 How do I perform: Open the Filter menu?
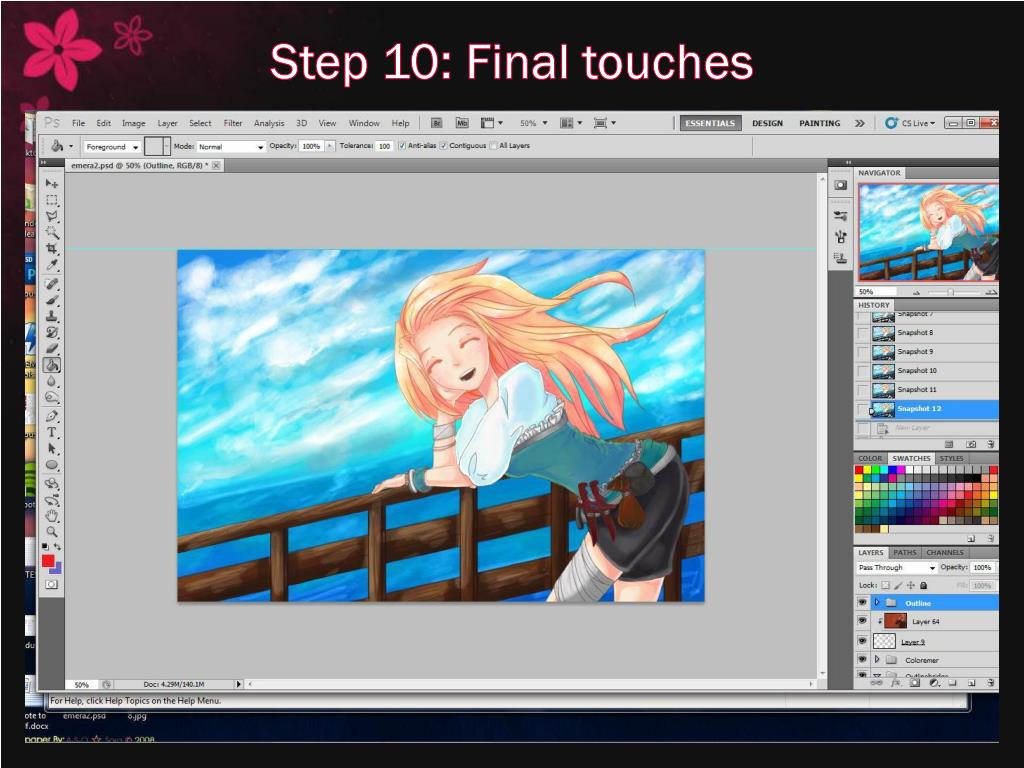(x=232, y=123)
